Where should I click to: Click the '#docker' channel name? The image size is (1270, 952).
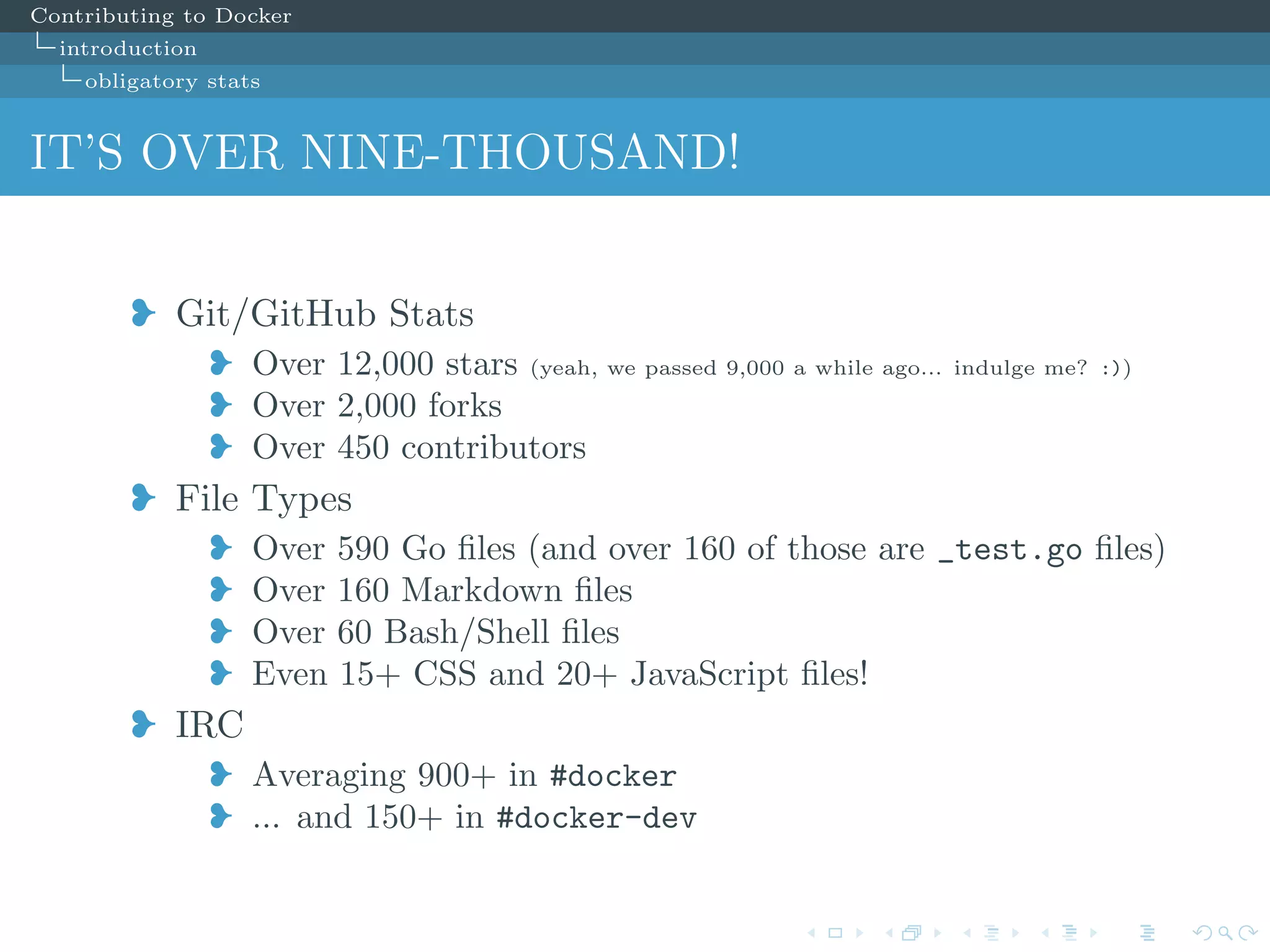(x=613, y=776)
